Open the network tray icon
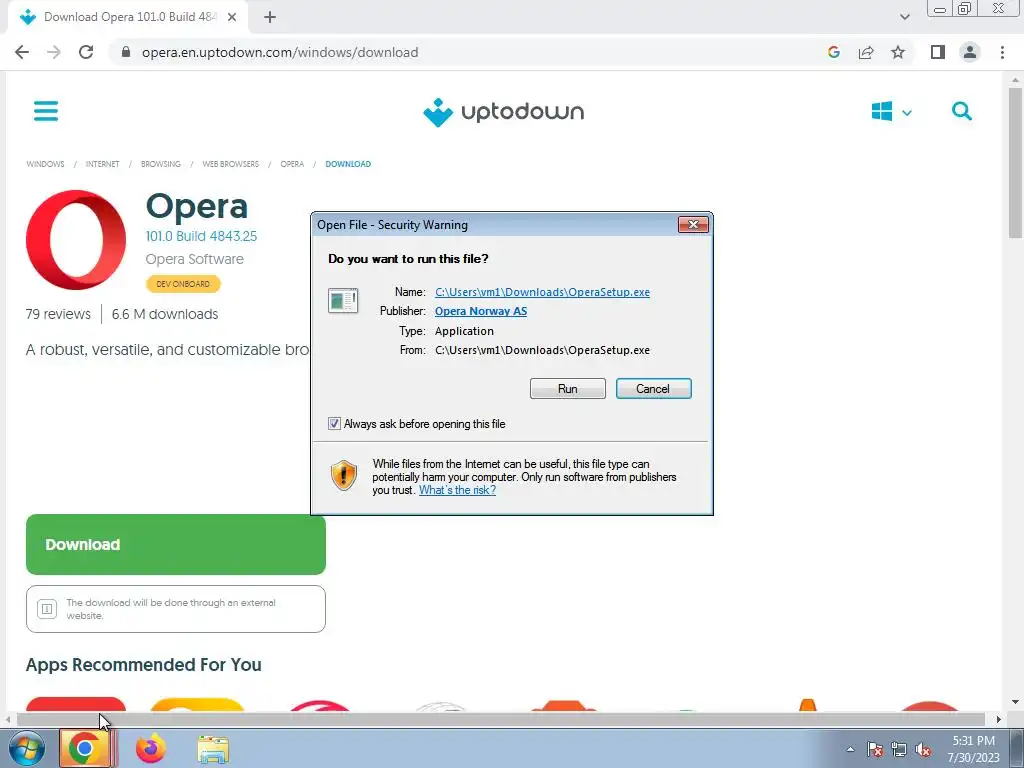The image size is (1024, 768). (899, 750)
